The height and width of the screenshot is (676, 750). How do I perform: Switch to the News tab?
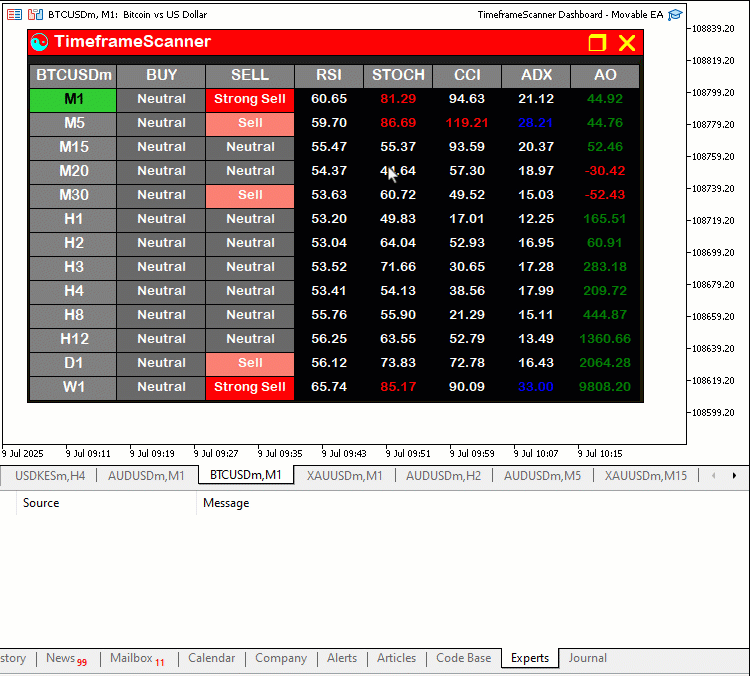(66, 659)
